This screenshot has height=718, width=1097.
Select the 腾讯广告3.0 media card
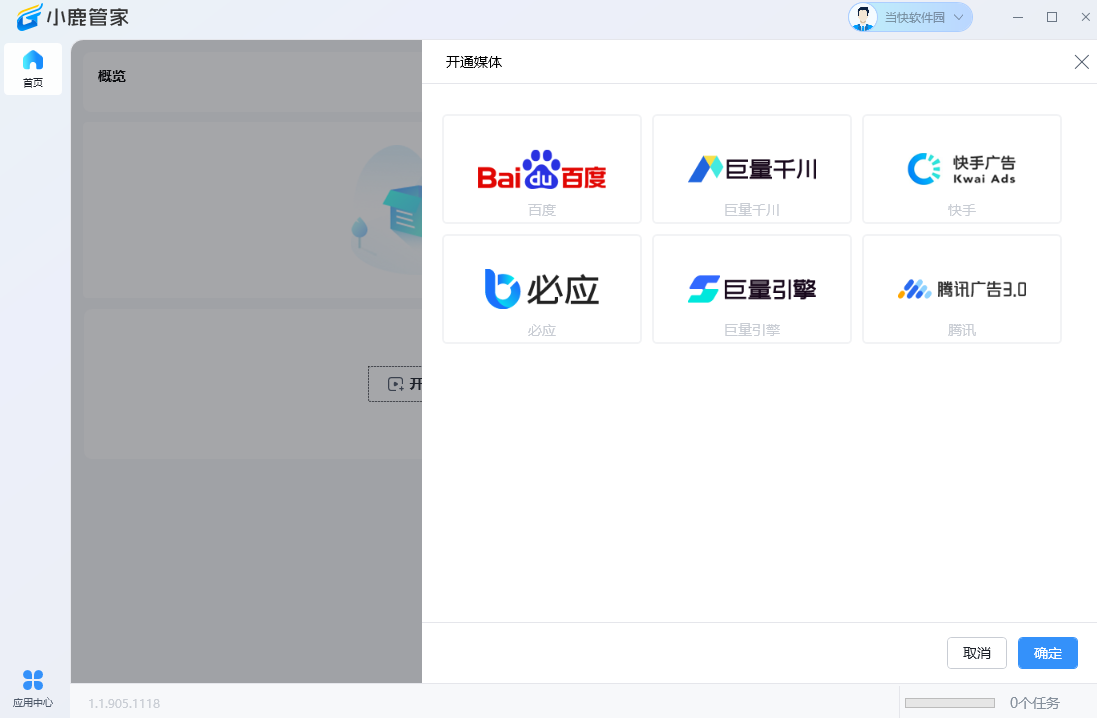click(x=961, y=289)
